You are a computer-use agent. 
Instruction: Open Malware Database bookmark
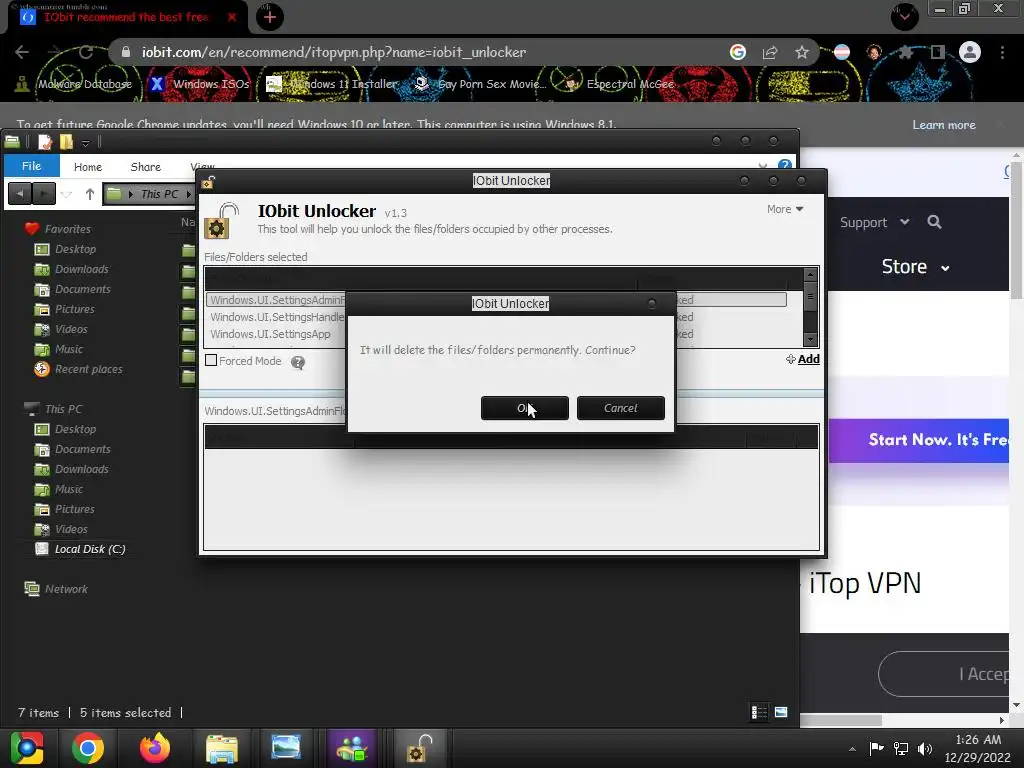(x=74, y=84)
